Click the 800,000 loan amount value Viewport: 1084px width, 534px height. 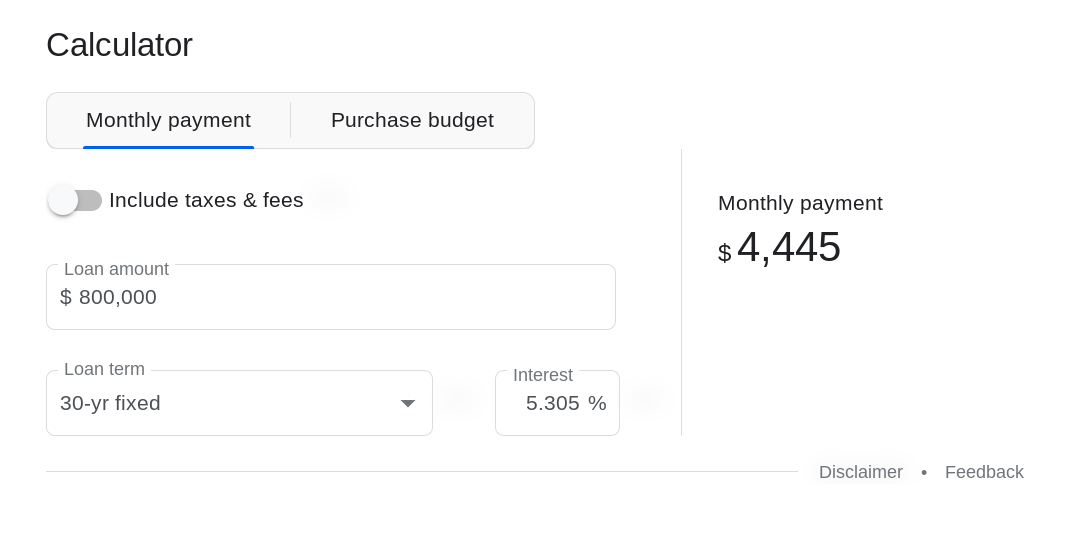tap(118, 297)
